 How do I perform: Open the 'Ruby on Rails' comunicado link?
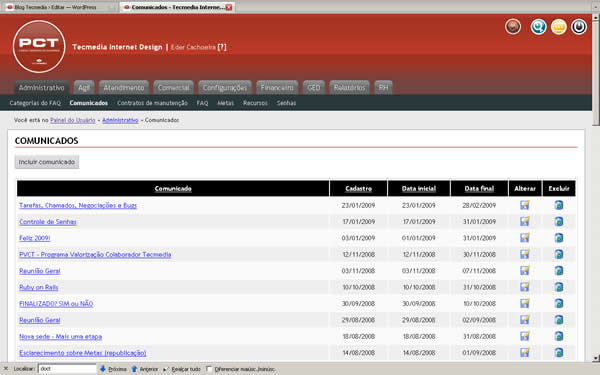pyautogui.click(x=39, y=287)
